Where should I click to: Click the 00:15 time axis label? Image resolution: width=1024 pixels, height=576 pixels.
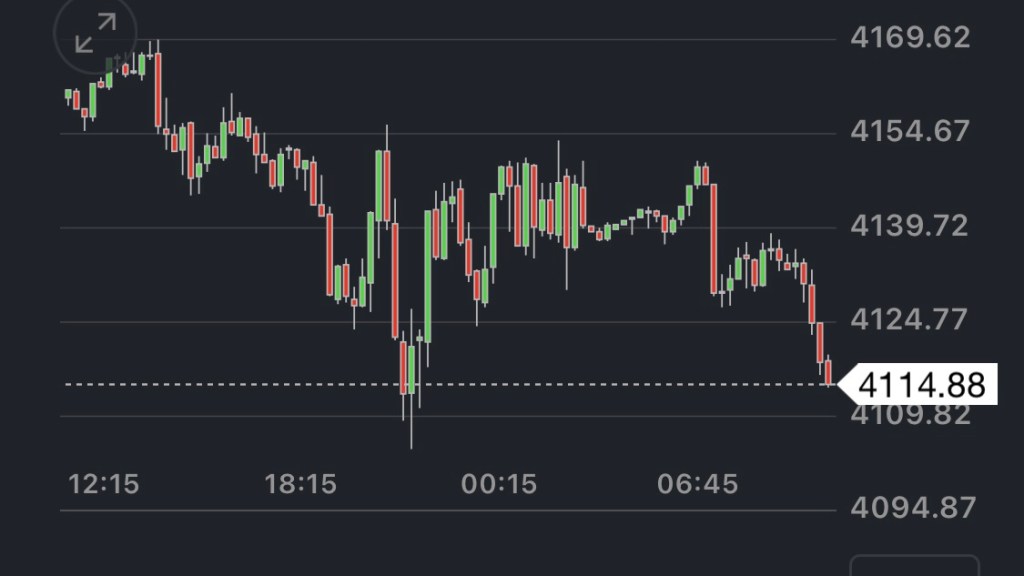pos(499,485)
